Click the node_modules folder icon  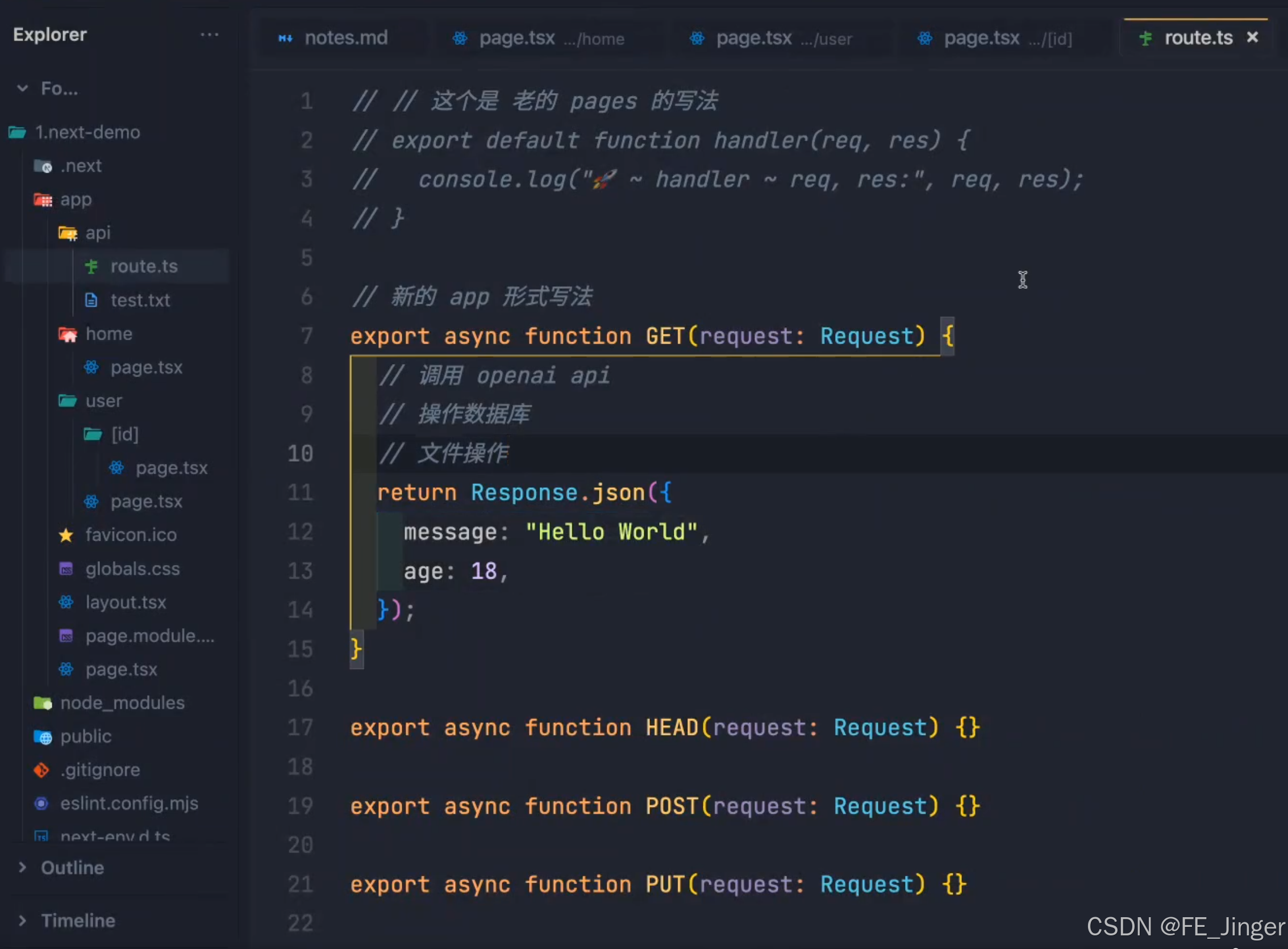tap(43, 703)
